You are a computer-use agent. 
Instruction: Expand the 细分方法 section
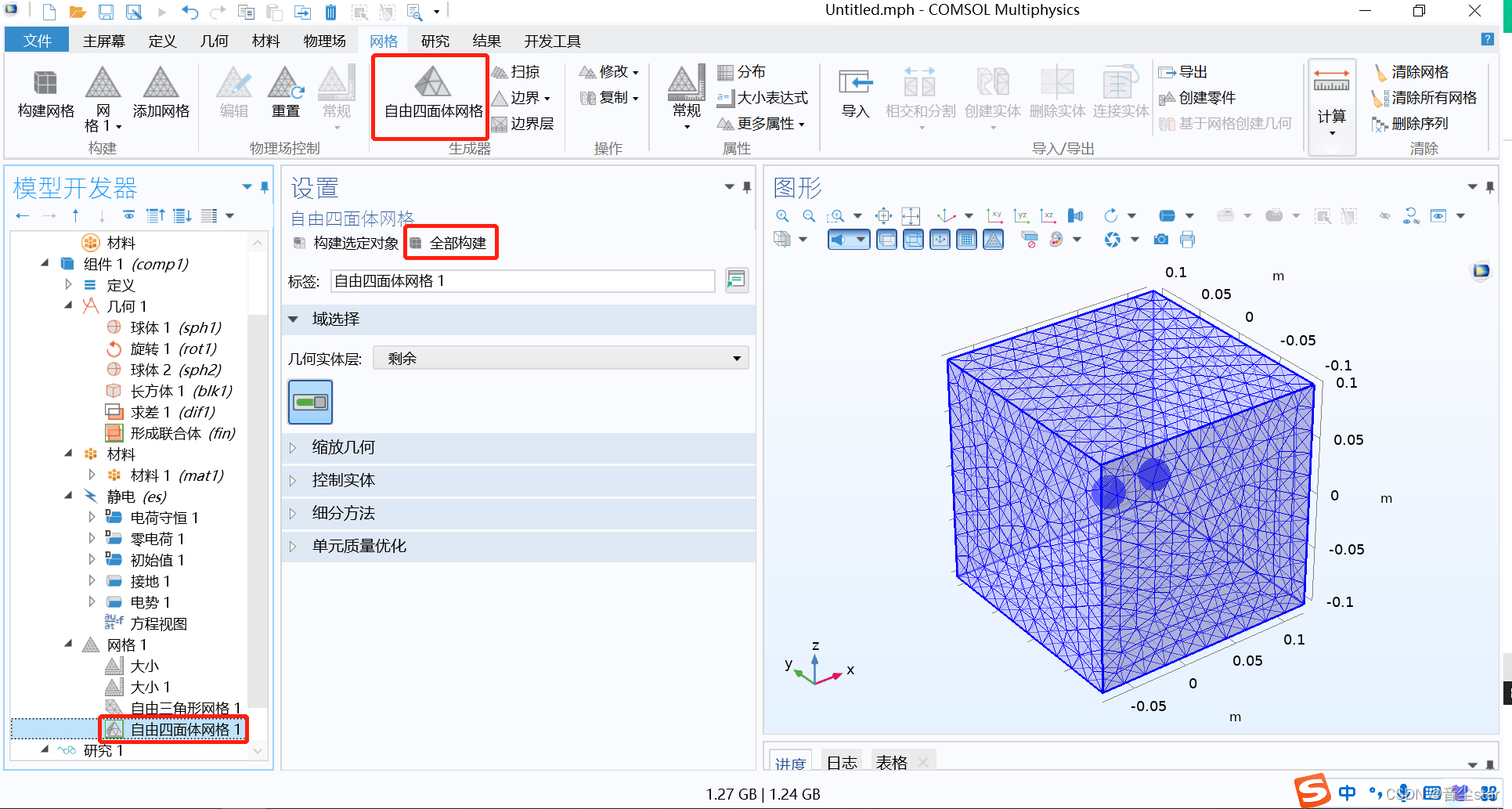coord(293,513)
